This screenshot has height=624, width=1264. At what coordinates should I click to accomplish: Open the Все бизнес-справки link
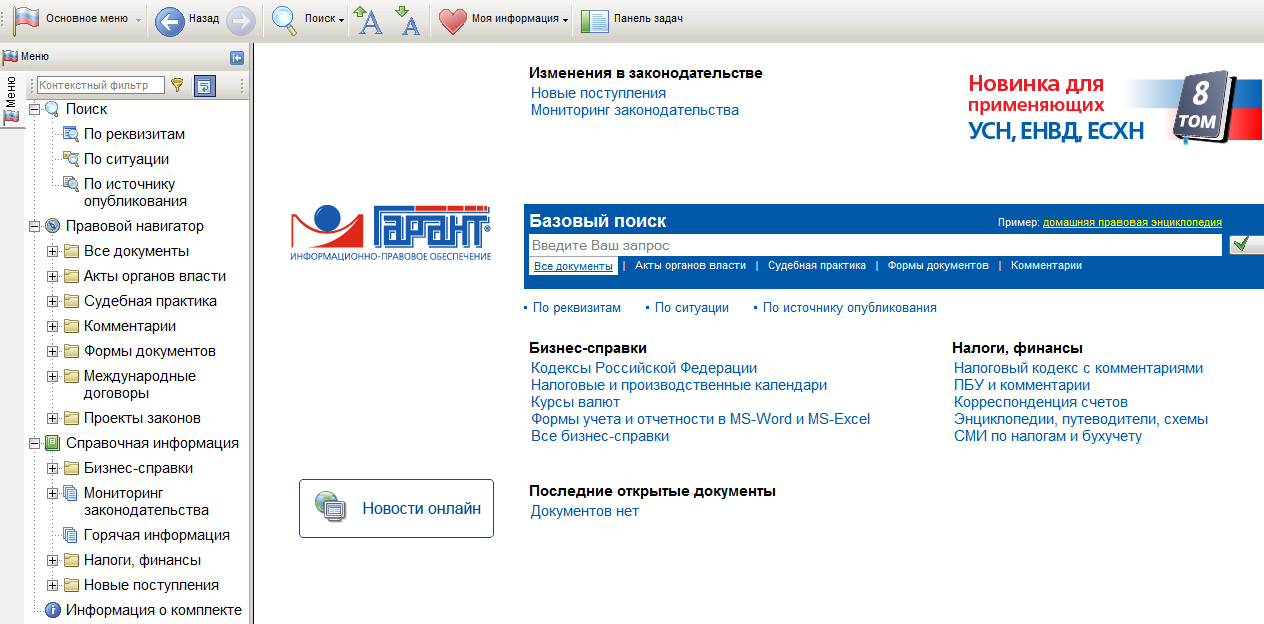click(x=600, y=436)
